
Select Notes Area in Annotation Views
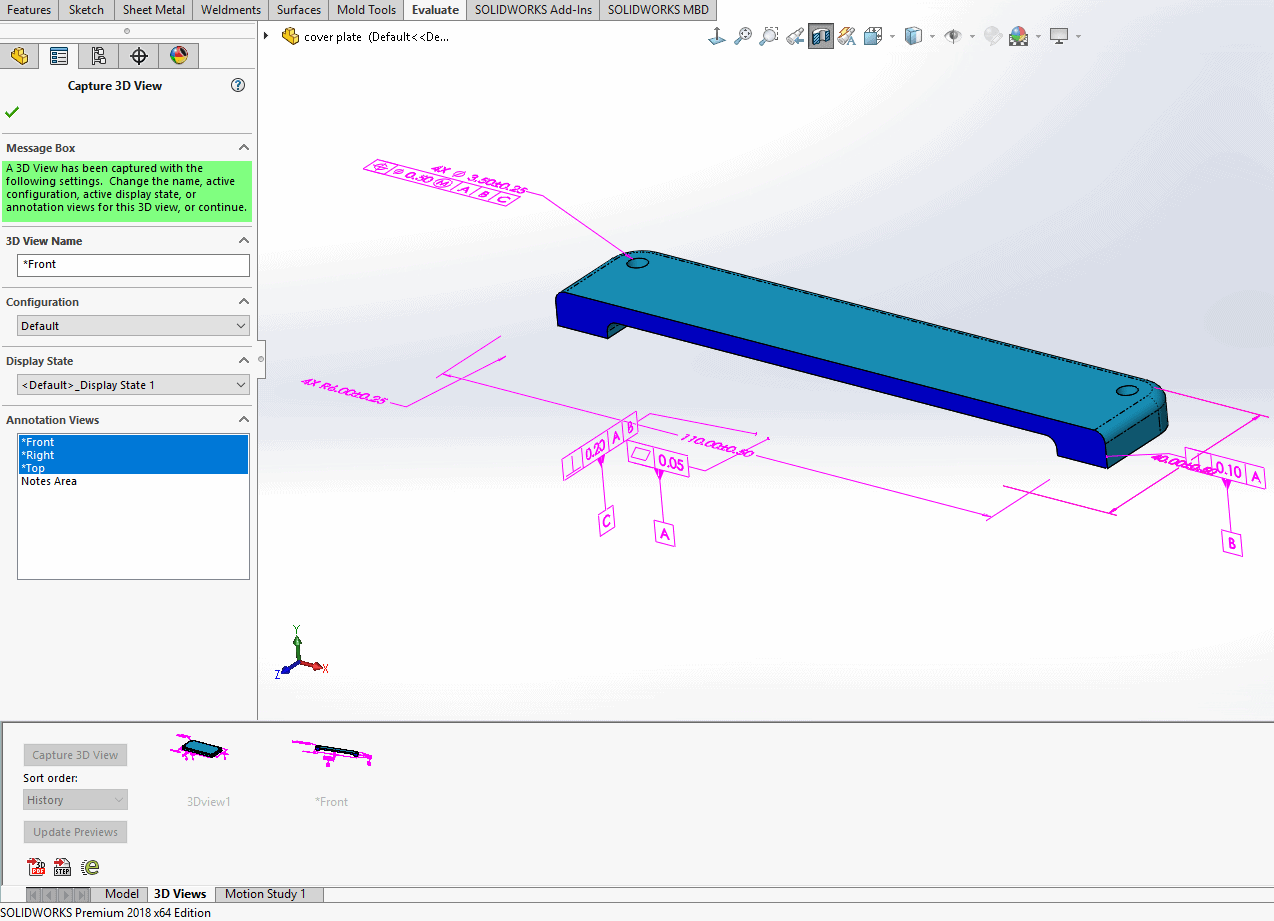pyautogui.click(x=133, y=481)
